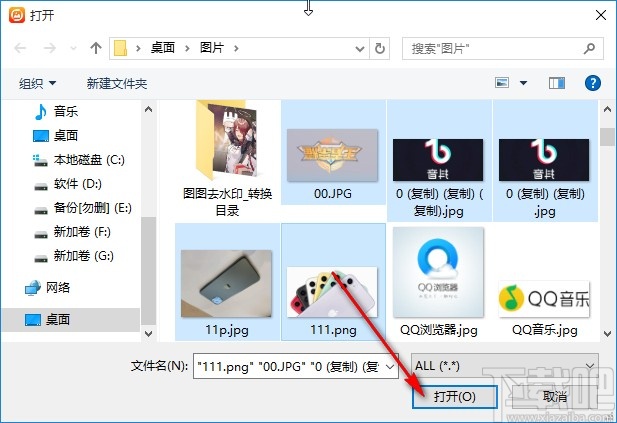The width and height of the screenshot is (617, 423).
Task: Click the Forward navigation arrow
Action: coord(50,48)
